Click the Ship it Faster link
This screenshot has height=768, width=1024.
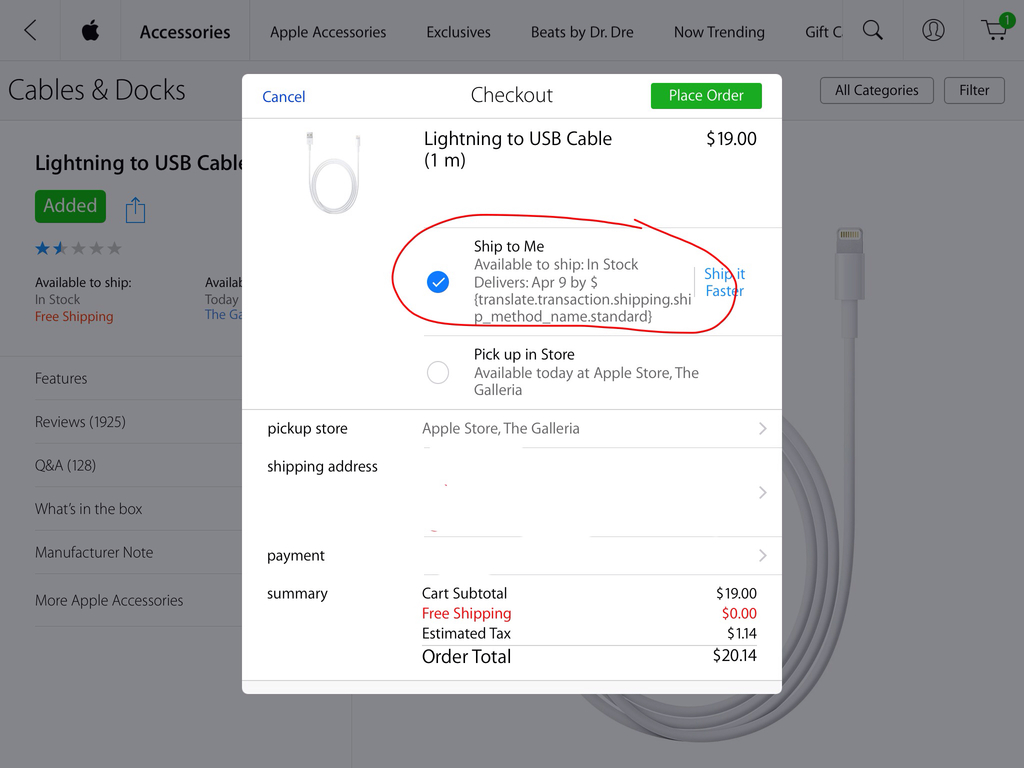tap(724, 282)
